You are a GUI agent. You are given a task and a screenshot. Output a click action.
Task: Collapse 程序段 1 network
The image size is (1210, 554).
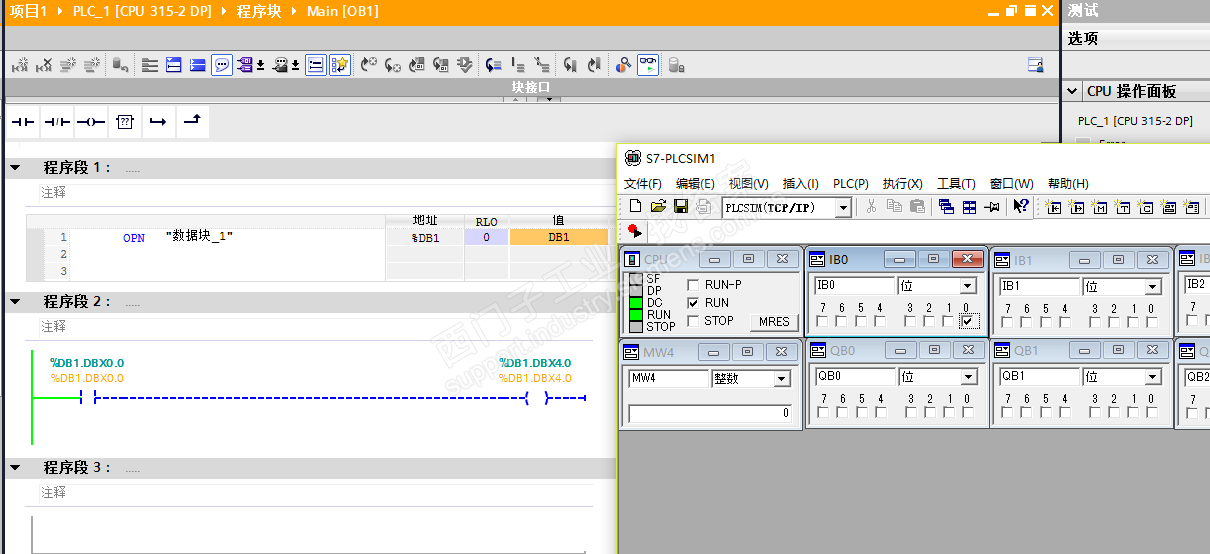[15, 168]
